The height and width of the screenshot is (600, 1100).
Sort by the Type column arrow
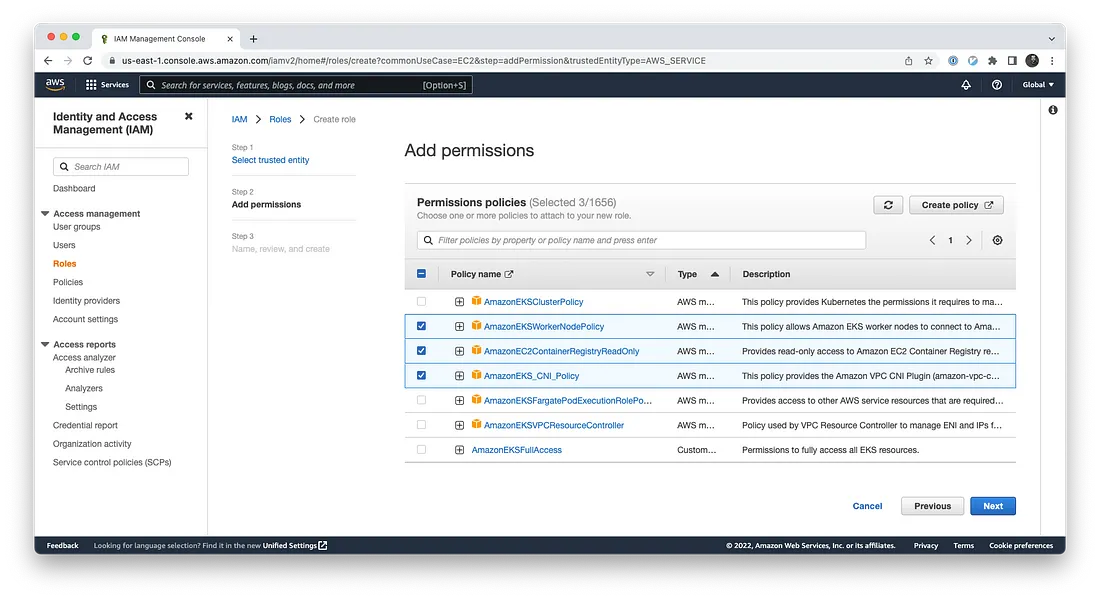click(x=714, y=274)
